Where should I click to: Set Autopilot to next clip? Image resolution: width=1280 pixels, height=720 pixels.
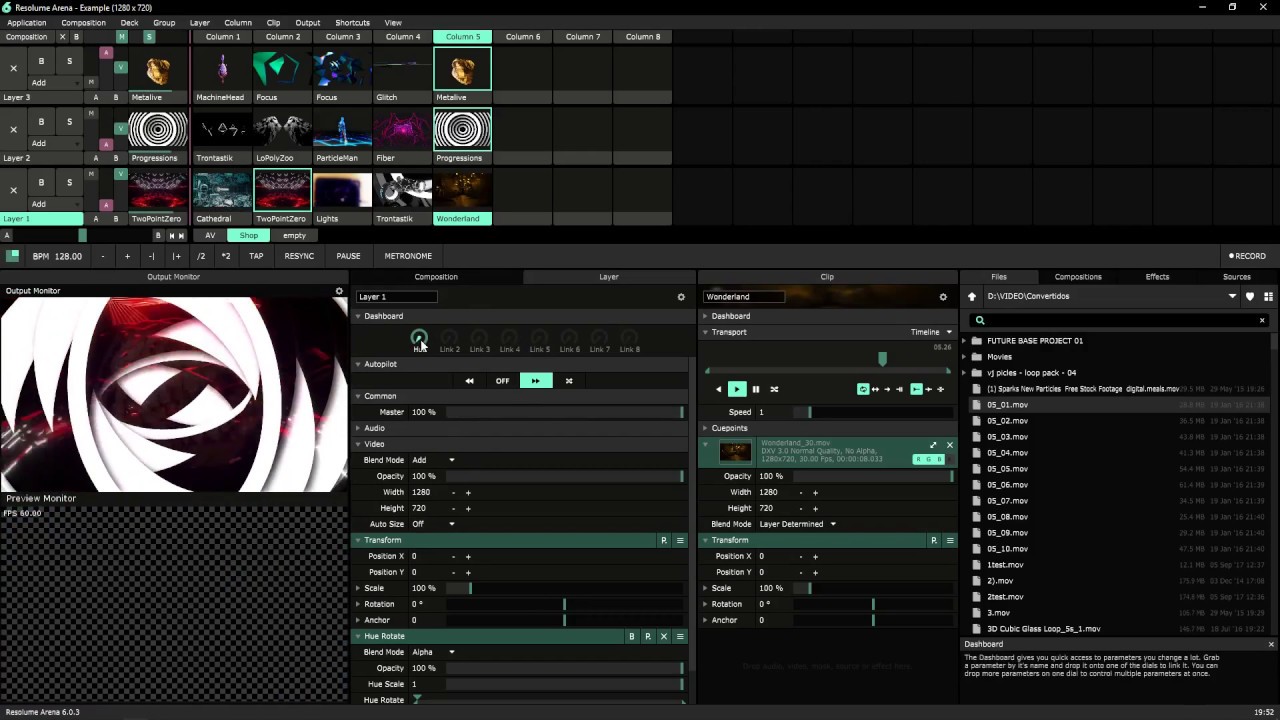tap(535, 381)
